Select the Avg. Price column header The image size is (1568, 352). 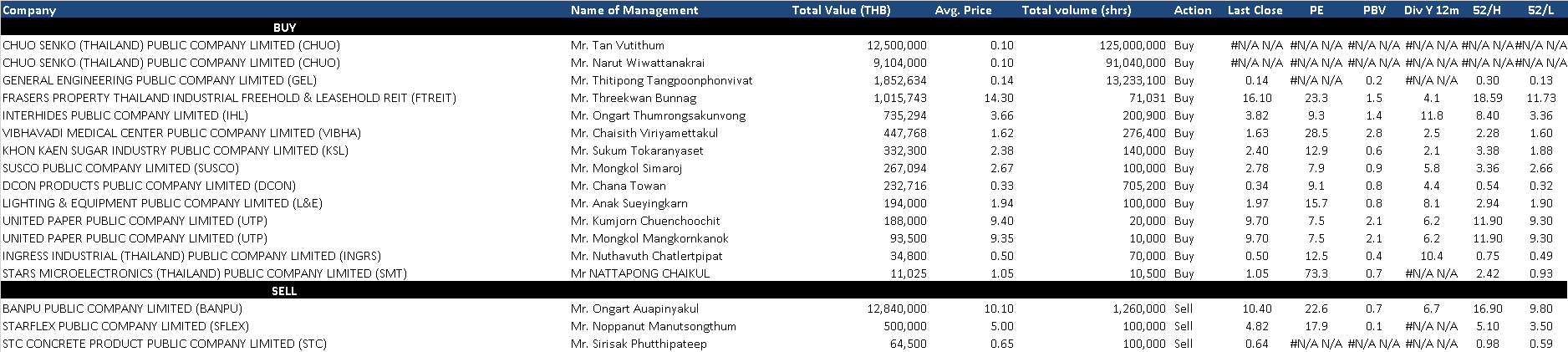coord(964,10)
